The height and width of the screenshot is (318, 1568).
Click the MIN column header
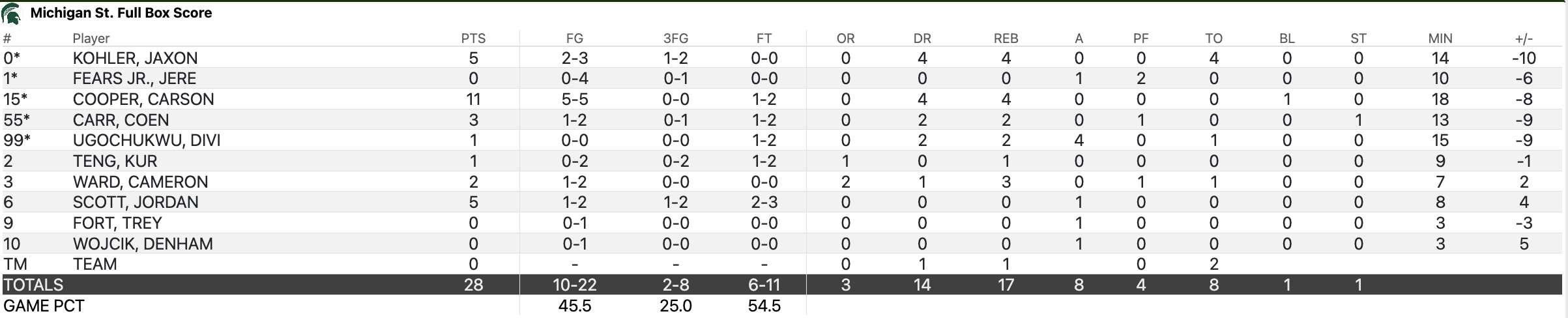[x=1440, y=38]
